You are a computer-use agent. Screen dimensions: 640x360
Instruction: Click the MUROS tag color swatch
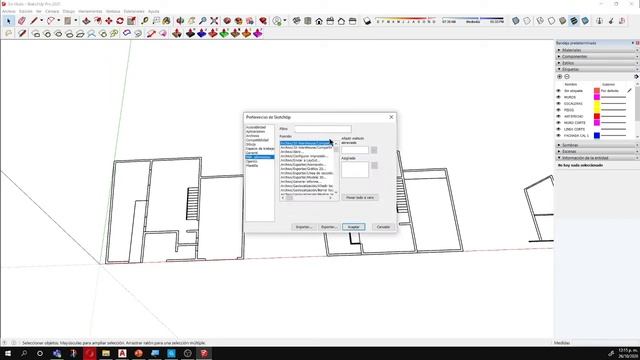tap(597, 97)
